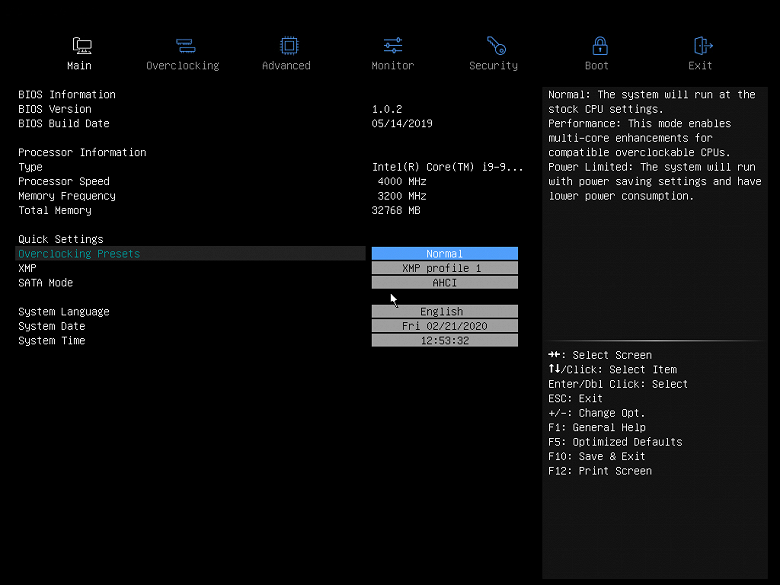Switch to the Overclocking tab label
This screenshot has width=780, height=585.
[183, 66]
